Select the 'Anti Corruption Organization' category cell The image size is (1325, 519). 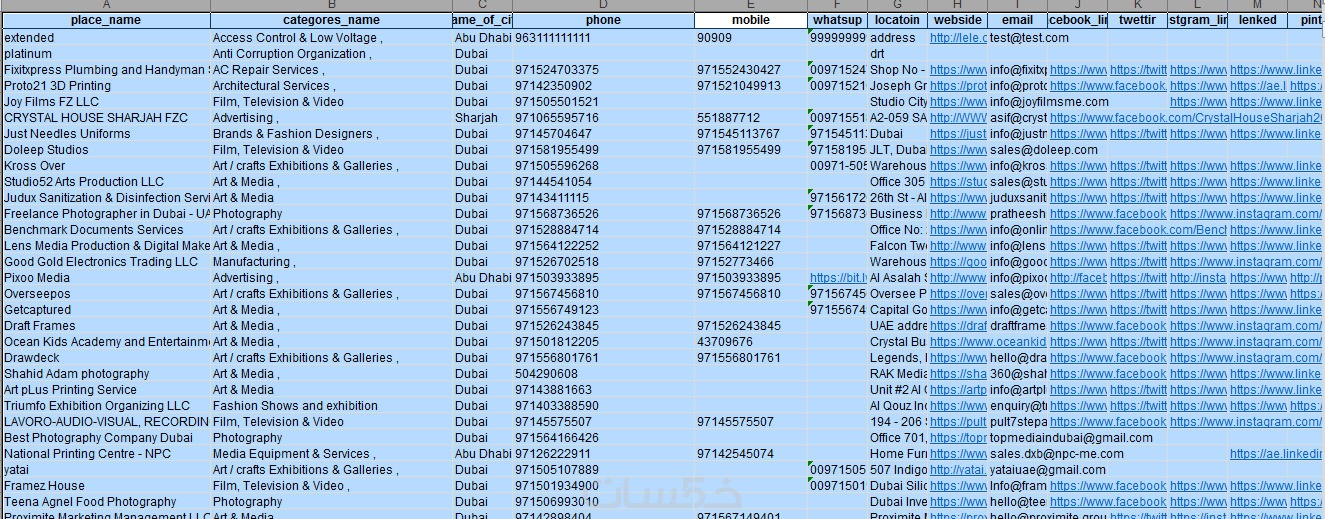331,54
